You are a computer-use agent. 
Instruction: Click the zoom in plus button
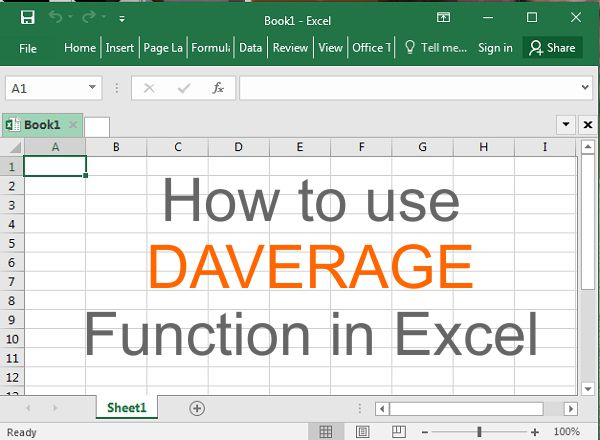tap(535, 432)
